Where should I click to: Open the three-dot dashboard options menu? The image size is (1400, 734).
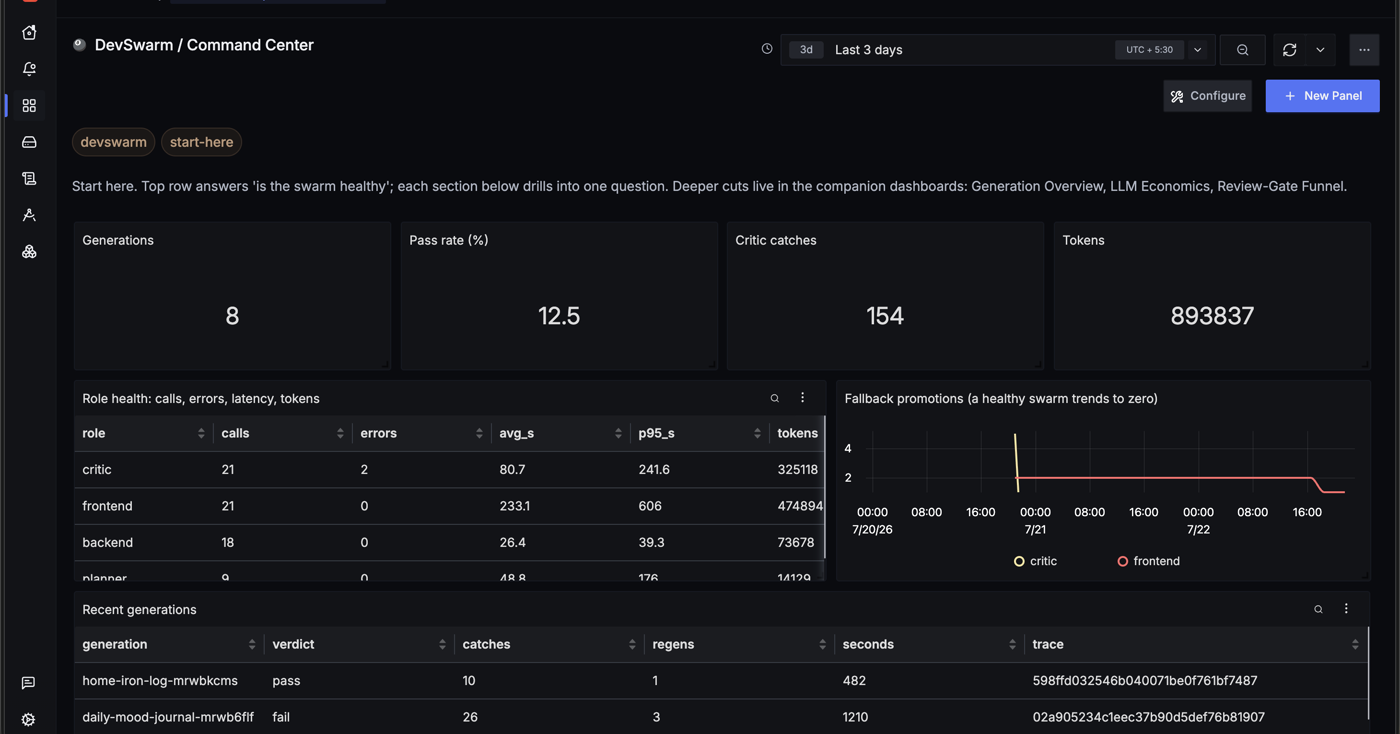[x=1364, y=50]
